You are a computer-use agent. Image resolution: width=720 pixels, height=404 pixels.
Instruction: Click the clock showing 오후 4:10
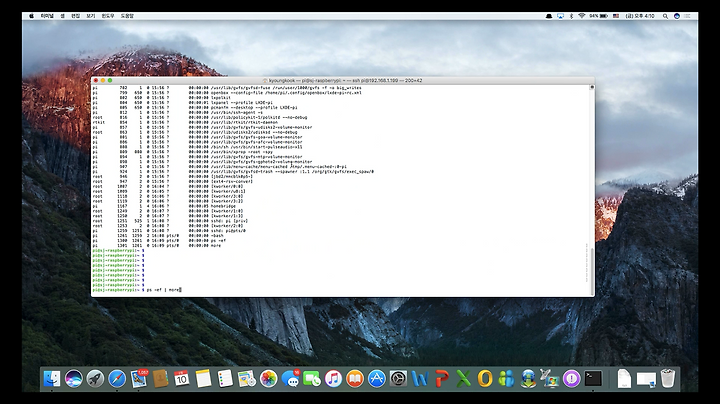(640, 16)
